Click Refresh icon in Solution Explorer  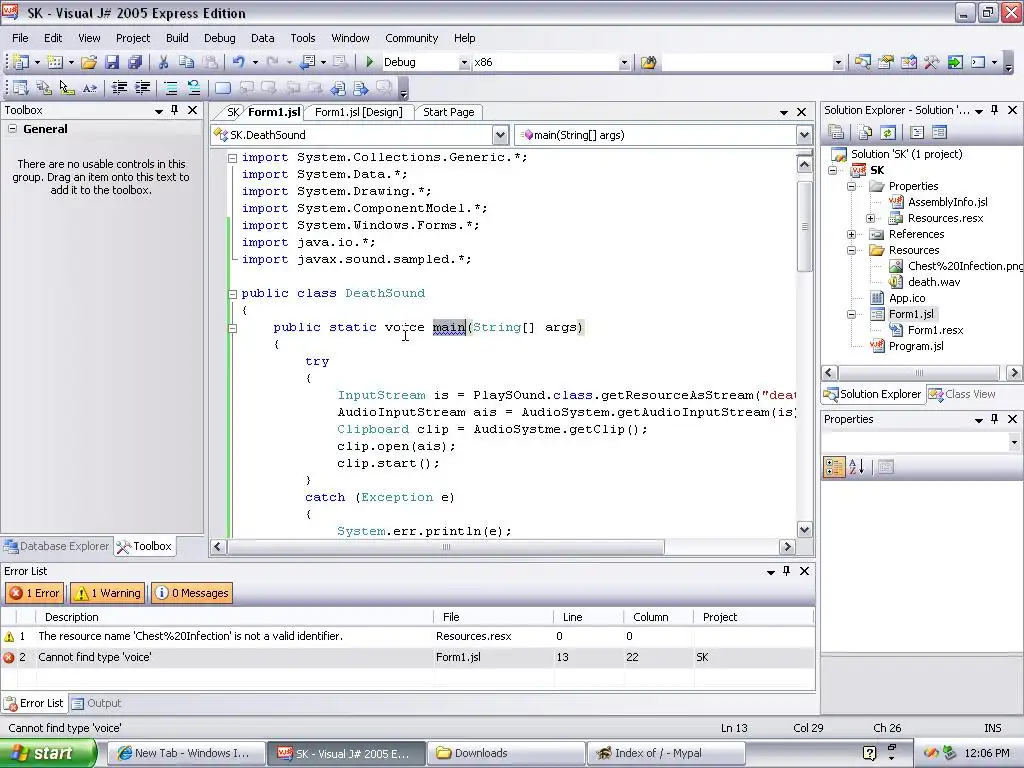coord(888,133)
